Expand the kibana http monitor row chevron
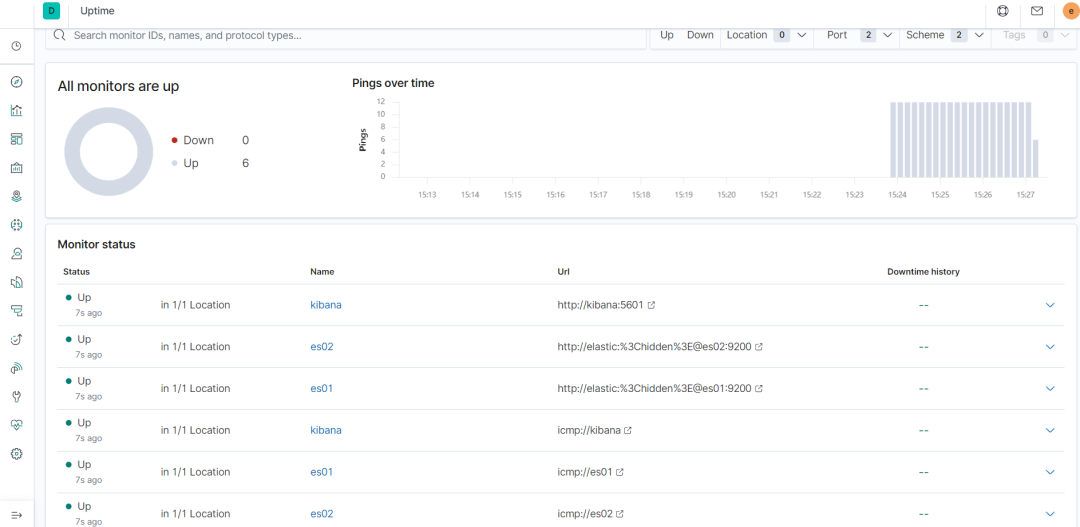This screenshot has width=1080, height=527. point(1050,304)
